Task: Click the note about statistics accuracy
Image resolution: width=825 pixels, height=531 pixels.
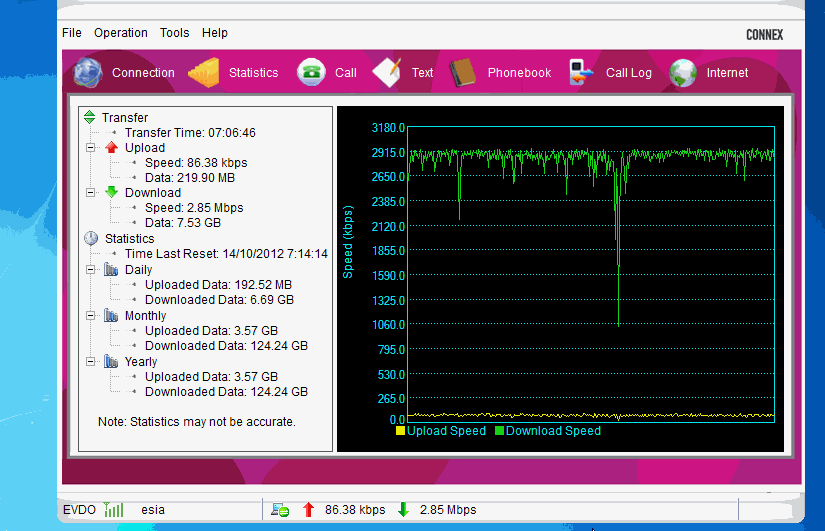Action: coord(196,422)
